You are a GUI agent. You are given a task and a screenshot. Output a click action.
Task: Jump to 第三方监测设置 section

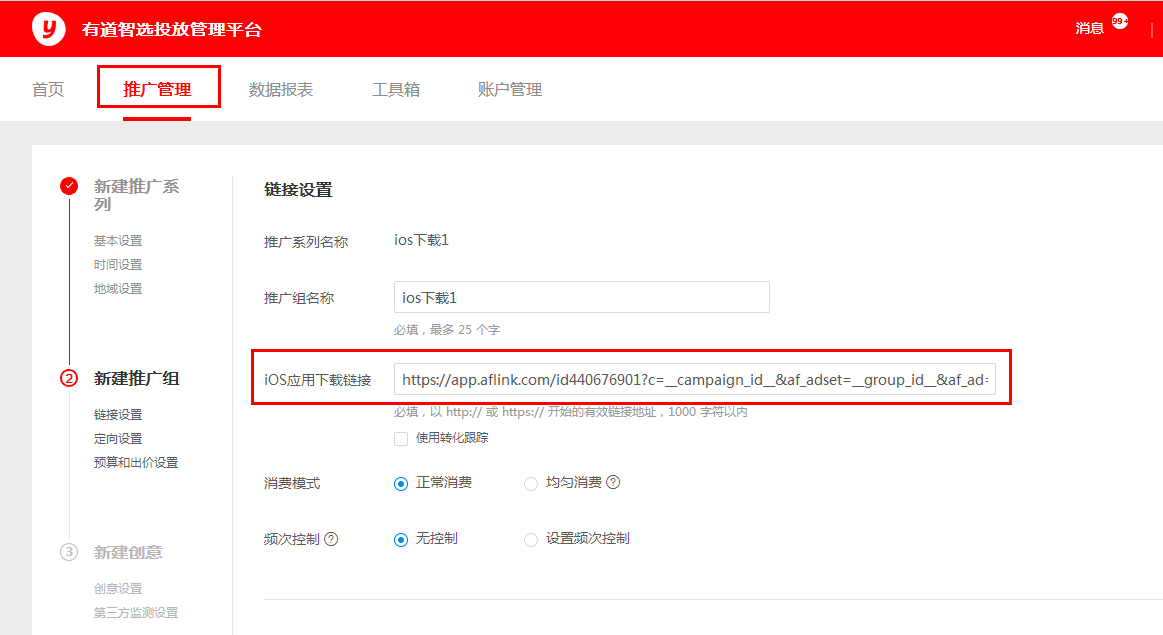(x=136, y=612)
